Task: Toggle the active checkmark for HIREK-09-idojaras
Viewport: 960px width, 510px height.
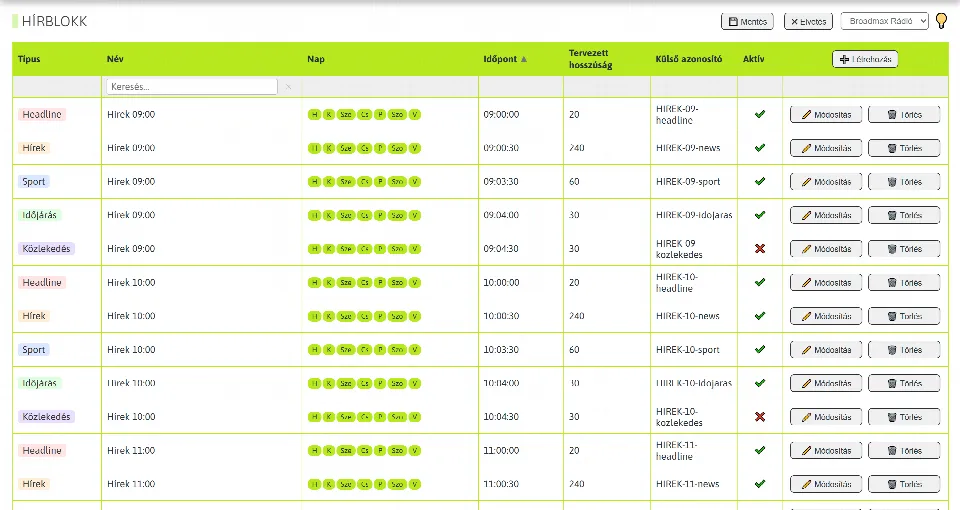Action: click(x=760, y=215)
